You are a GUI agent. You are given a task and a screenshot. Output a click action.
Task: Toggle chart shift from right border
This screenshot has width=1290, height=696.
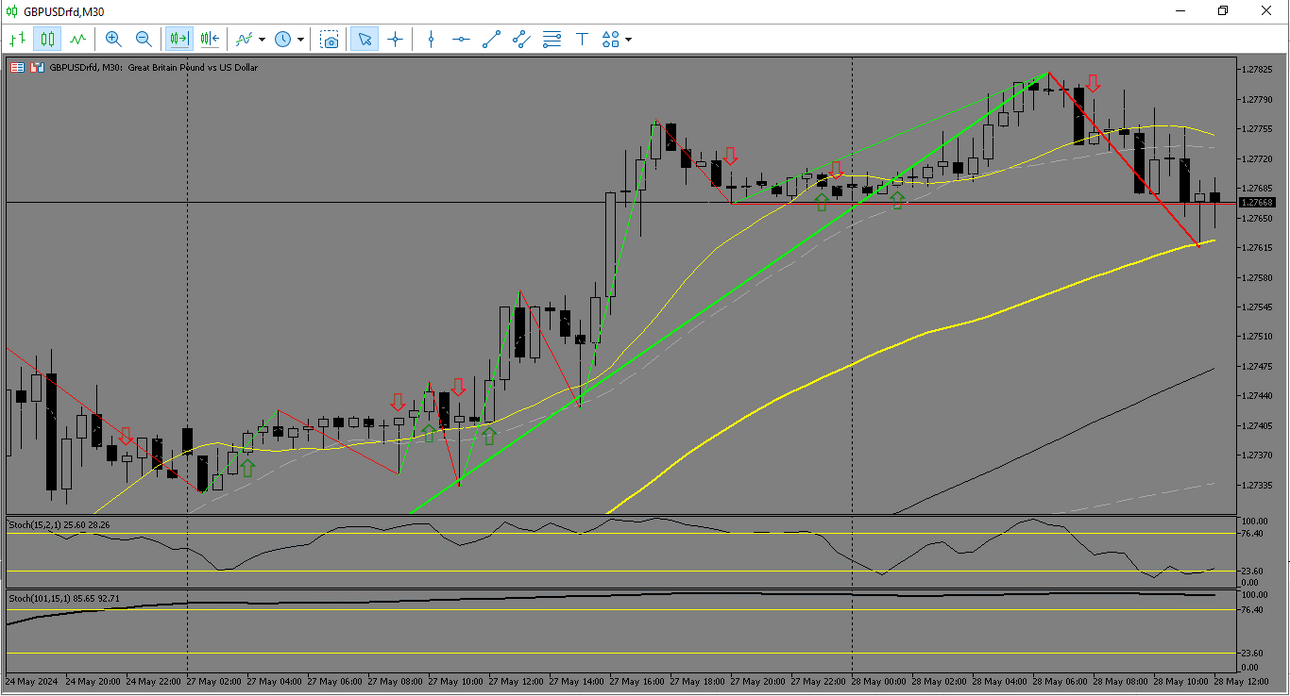[210, 39]
